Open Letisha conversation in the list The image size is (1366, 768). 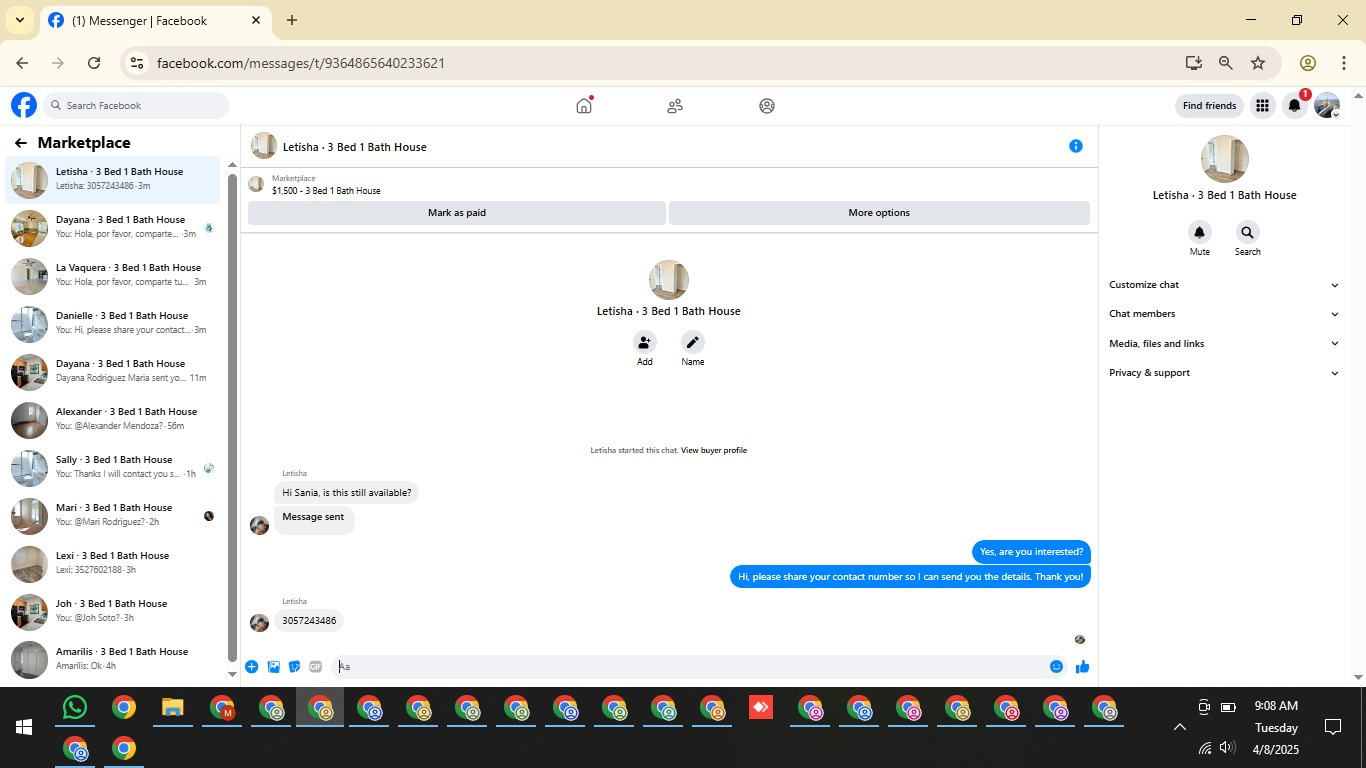pyautogui.click(x=112, y=179)
